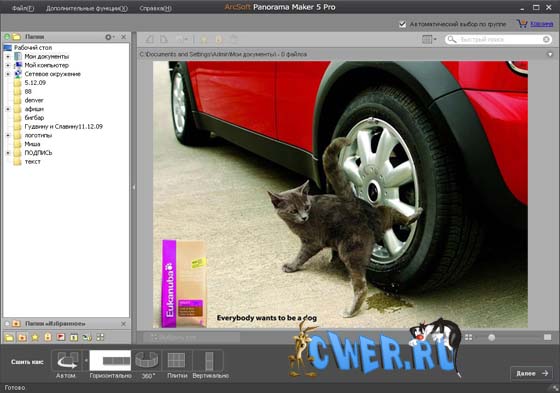Click the red flag icon in favorites toolbar

pyautogui.click(x=61, y=337)
